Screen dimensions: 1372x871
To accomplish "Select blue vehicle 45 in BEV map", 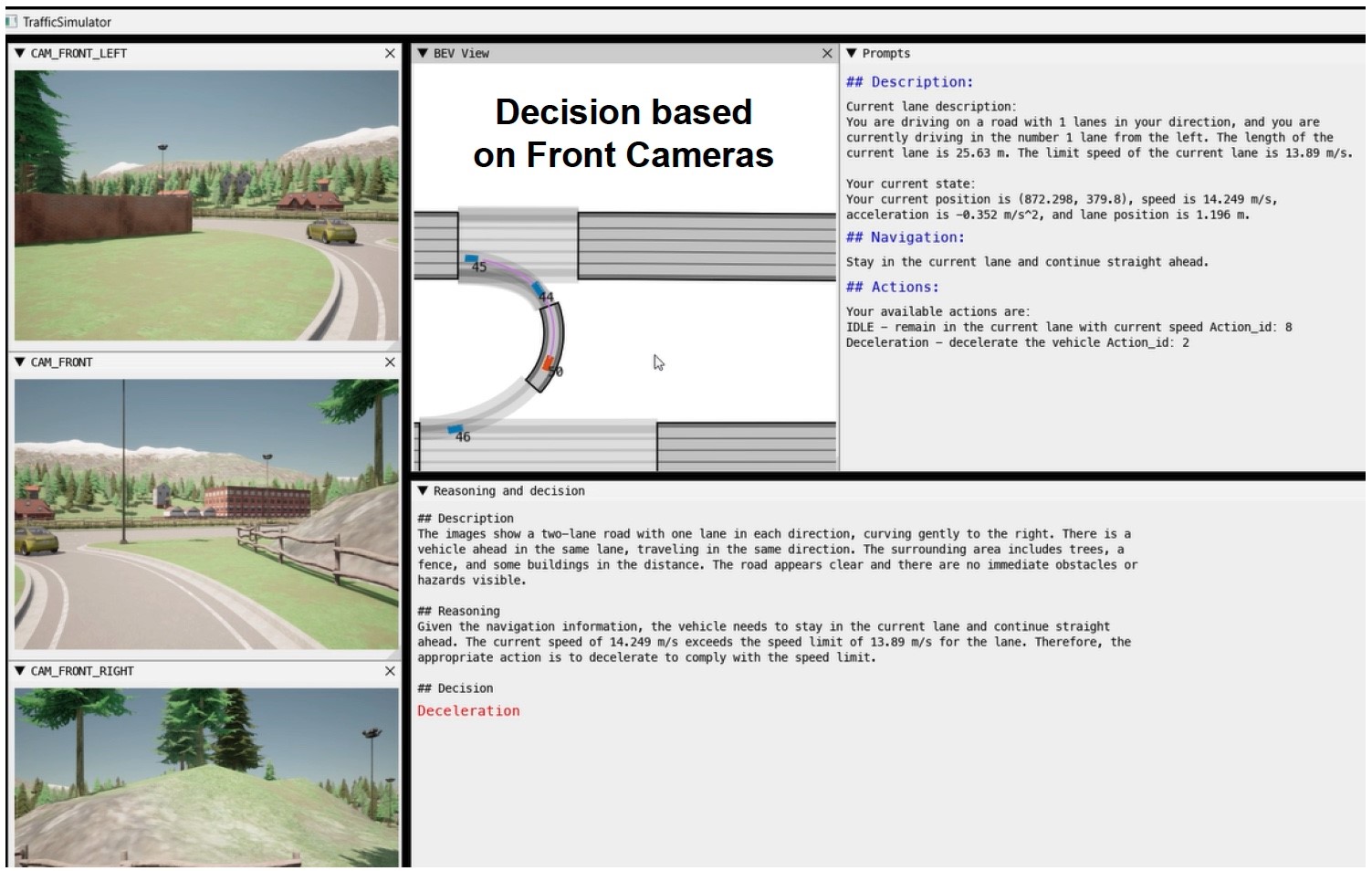I will point(471,260).
